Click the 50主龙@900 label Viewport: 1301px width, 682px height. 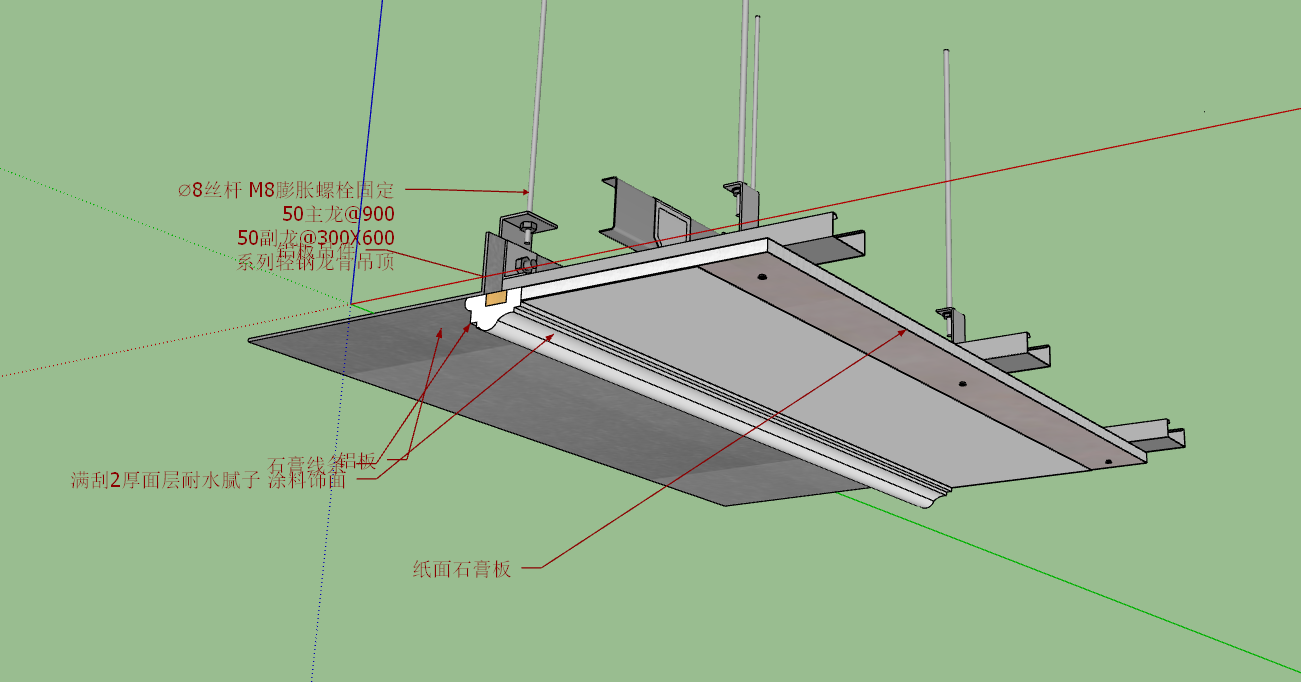[x=339, y=213]
